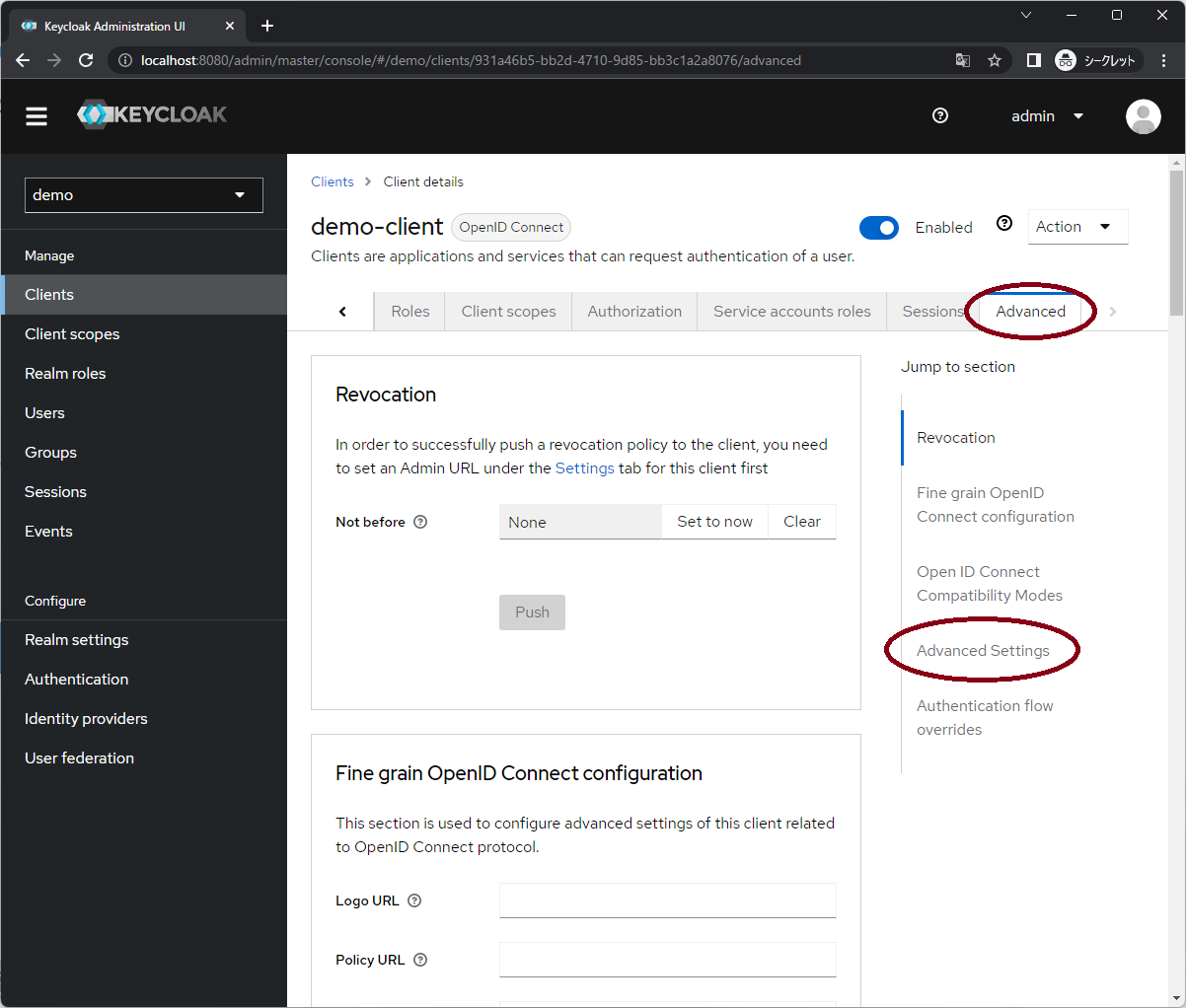This screenshot has height=1008, width=1186.
Task: Click the translate icon in the address bar
Action: [962, 60]
